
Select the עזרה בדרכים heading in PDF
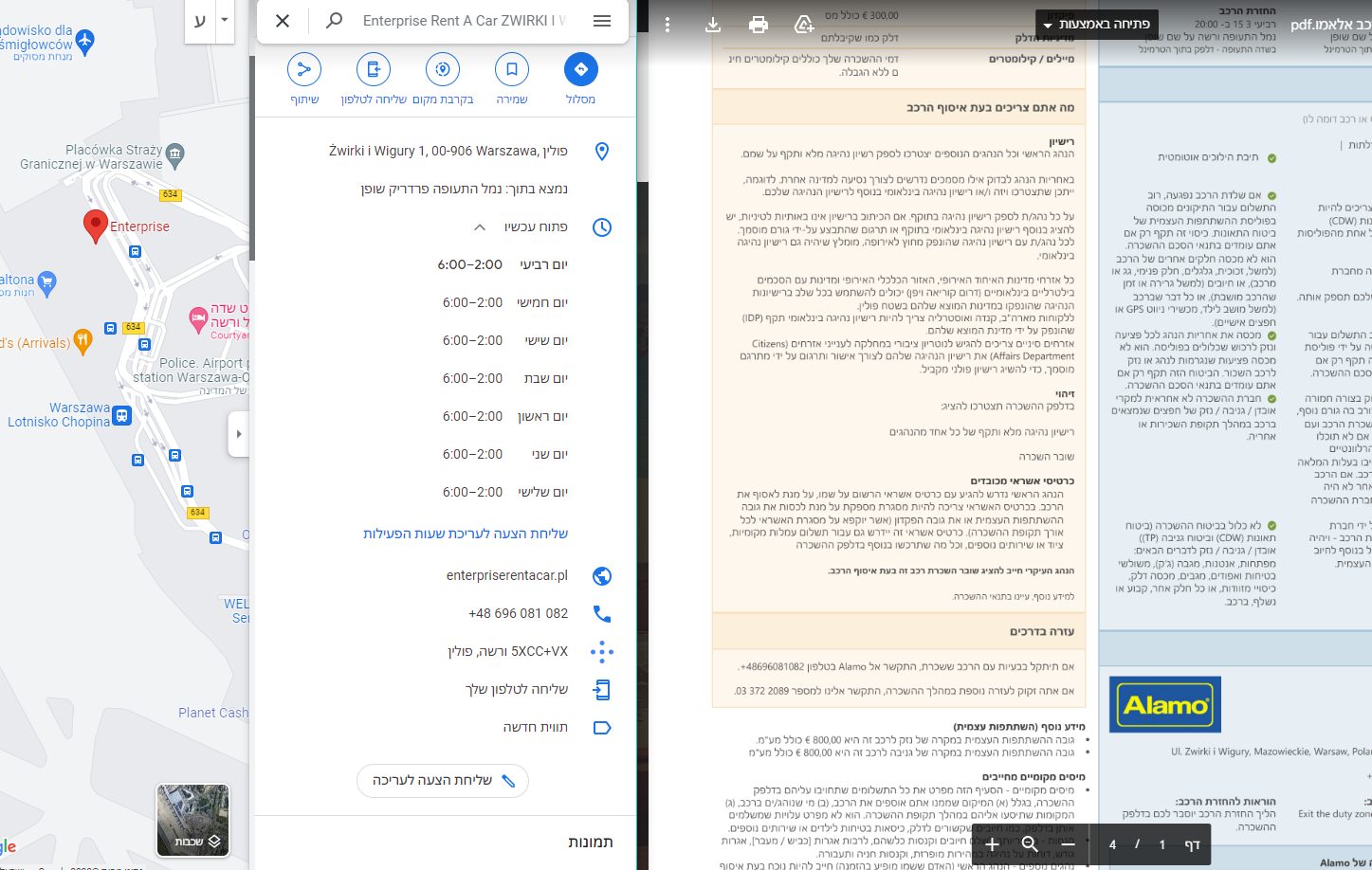point(1042,631)
